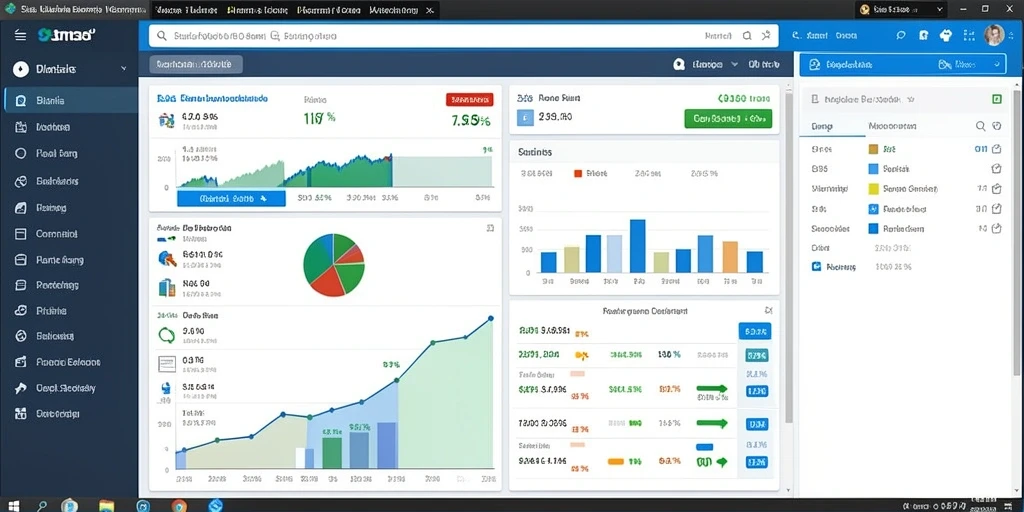The image size is (1024, 512).
Task: Select the green circular arrows icon beside the line chart
Action: pyautogui.click(x=167, y=335)
